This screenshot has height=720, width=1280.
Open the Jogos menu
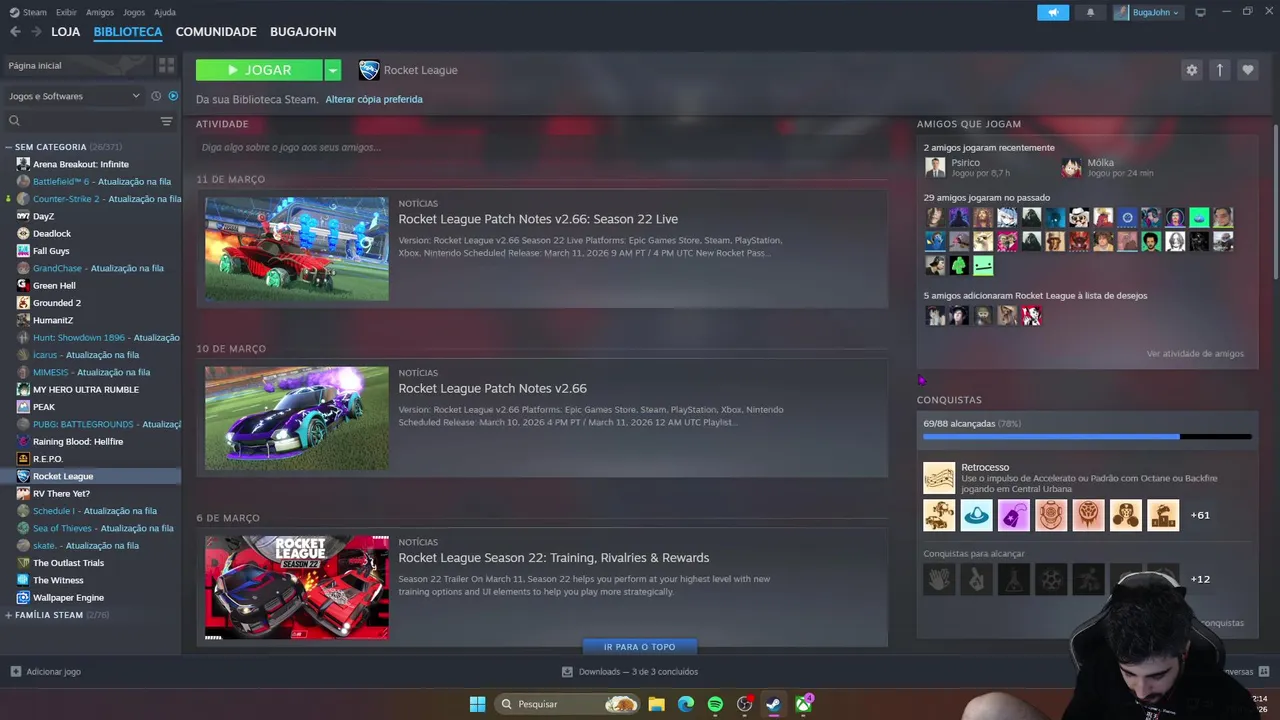[134, 12]
